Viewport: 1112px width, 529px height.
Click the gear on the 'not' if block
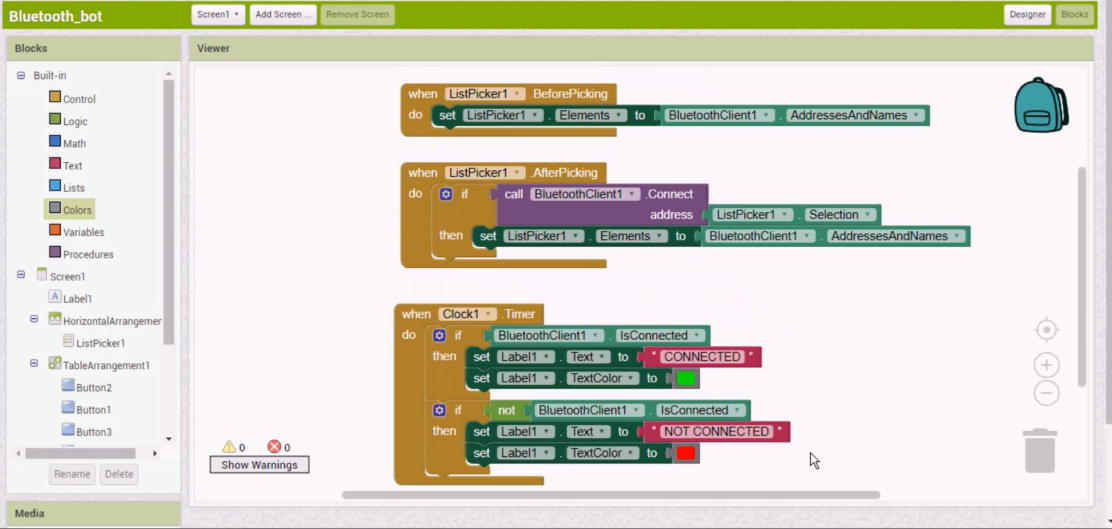click(439, 410)
